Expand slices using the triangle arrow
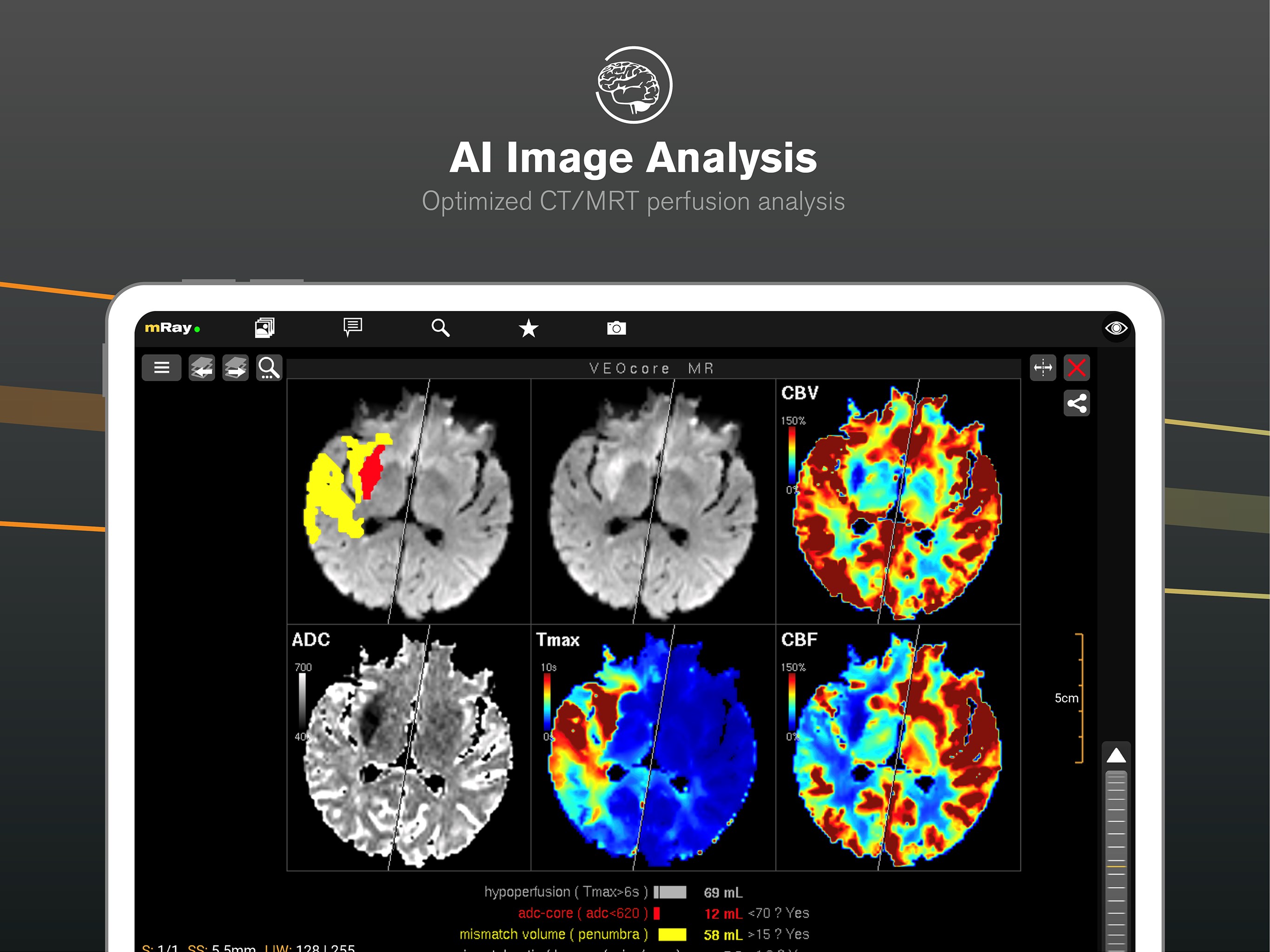 click(1116, 756)
